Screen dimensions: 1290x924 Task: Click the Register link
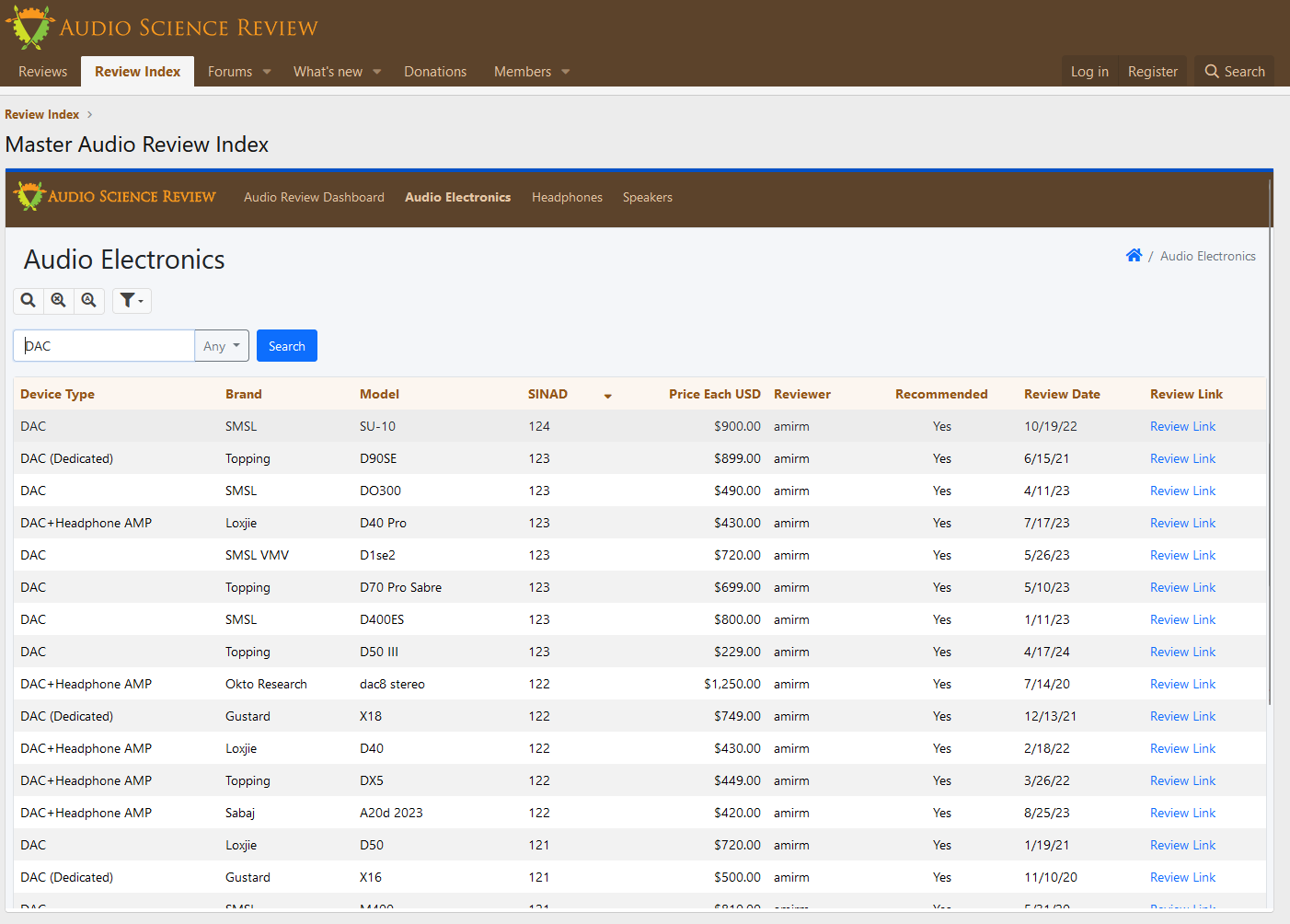[x=1153, y=71]
